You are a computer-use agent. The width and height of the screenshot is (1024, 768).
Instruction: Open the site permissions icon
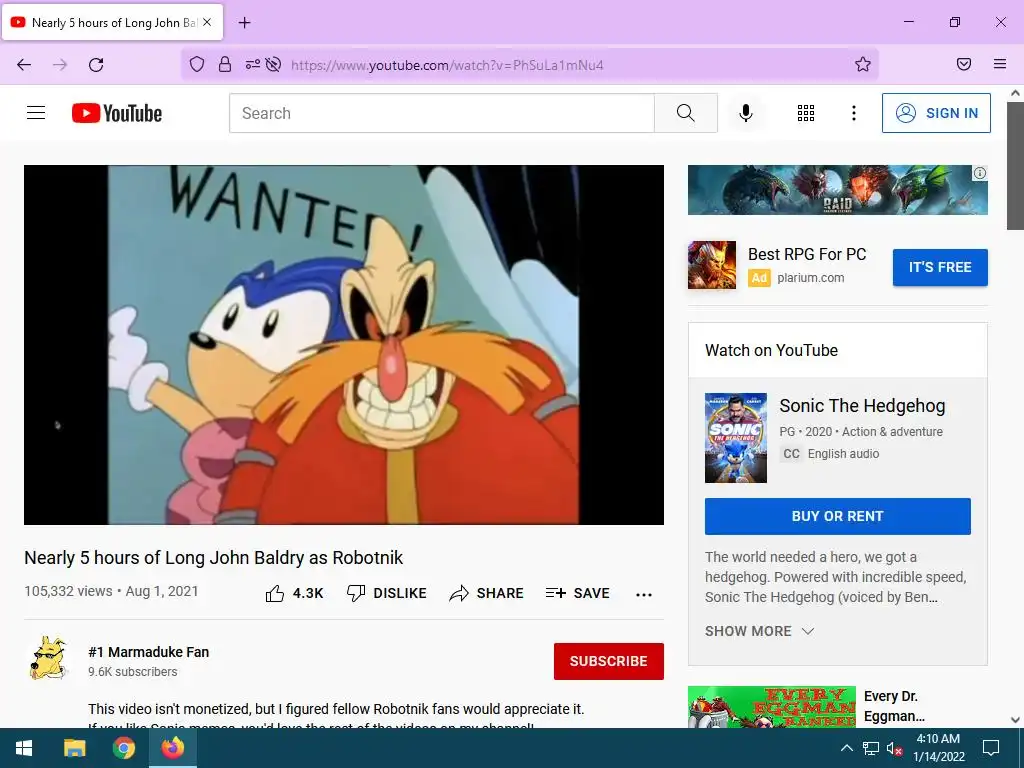(252, 64)
